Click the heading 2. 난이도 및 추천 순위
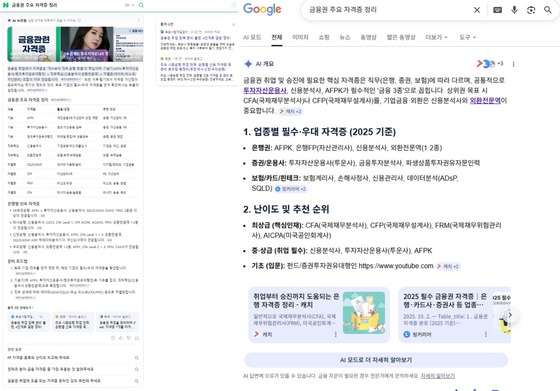This screenshot has height=391, width=560. [286, 209]
